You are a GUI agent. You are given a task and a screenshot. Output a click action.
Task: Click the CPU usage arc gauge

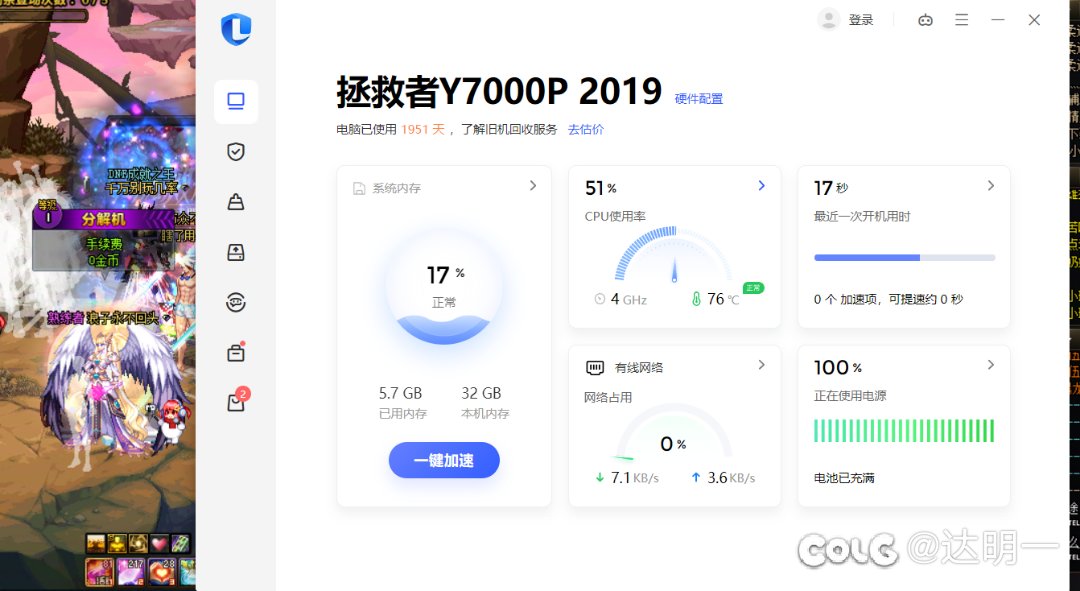(674, 253)
